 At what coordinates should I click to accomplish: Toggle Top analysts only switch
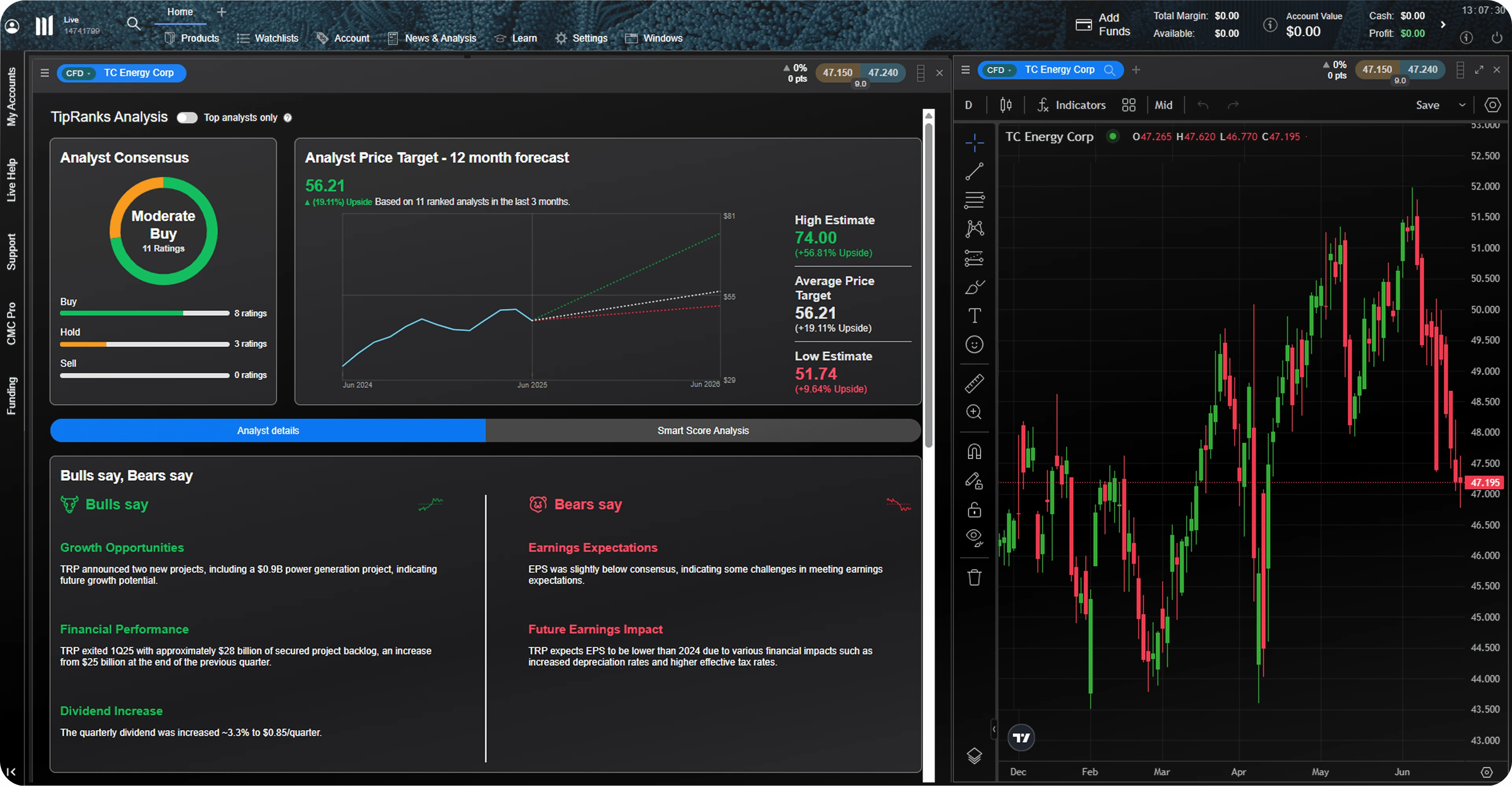click(x=187, y=117)
